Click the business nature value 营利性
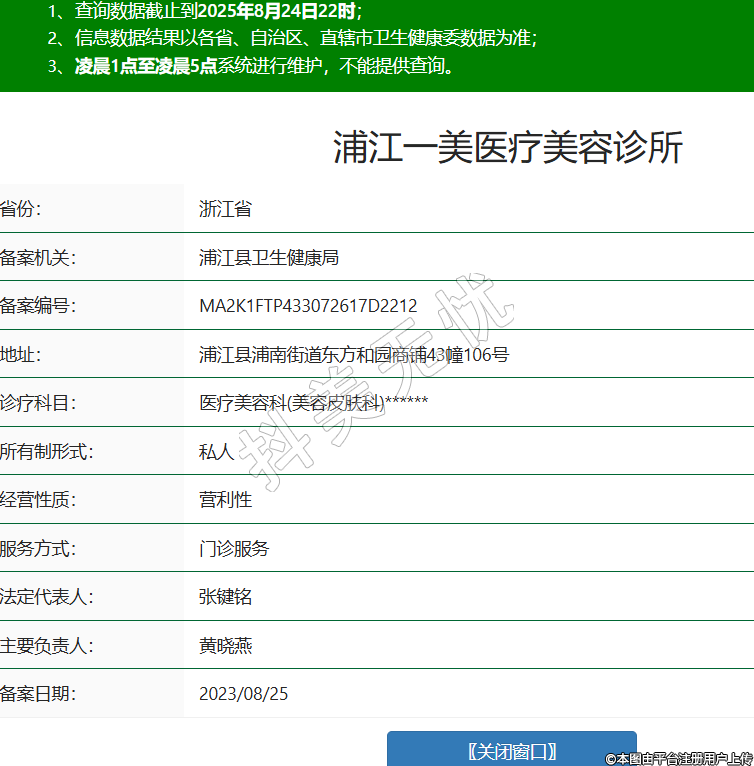754x766 pixels. [225, 500]
